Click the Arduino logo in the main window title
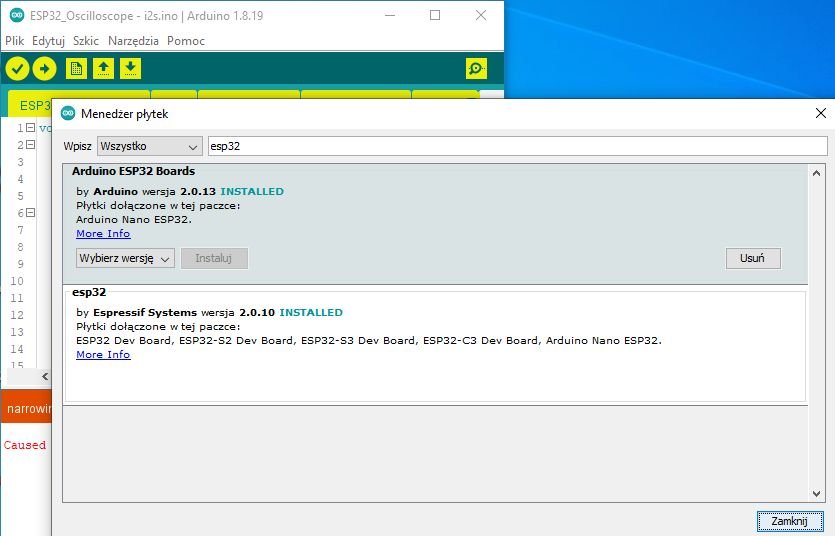 click(x=17, y=15)
